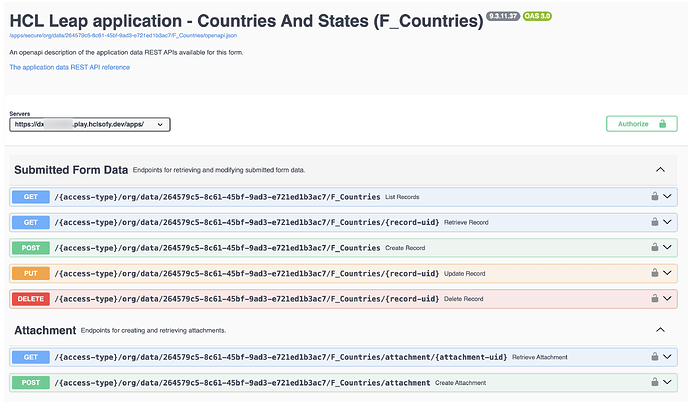Click the lock icon on List Records row
Viewport: 690px width, 405px height.
(654, 196)
